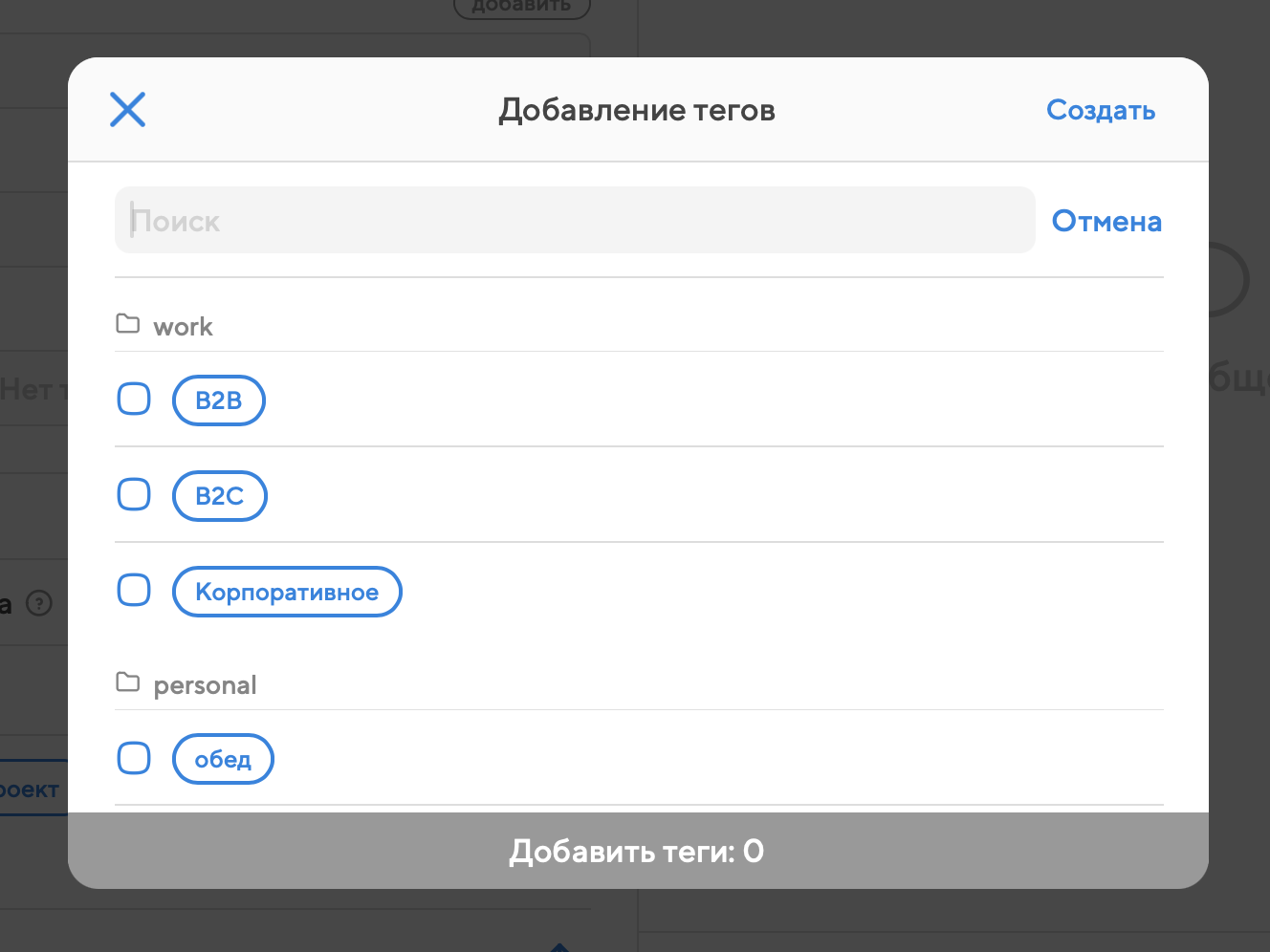Click the B2C tag pill
1270x952 pixels.
point(220,496)
